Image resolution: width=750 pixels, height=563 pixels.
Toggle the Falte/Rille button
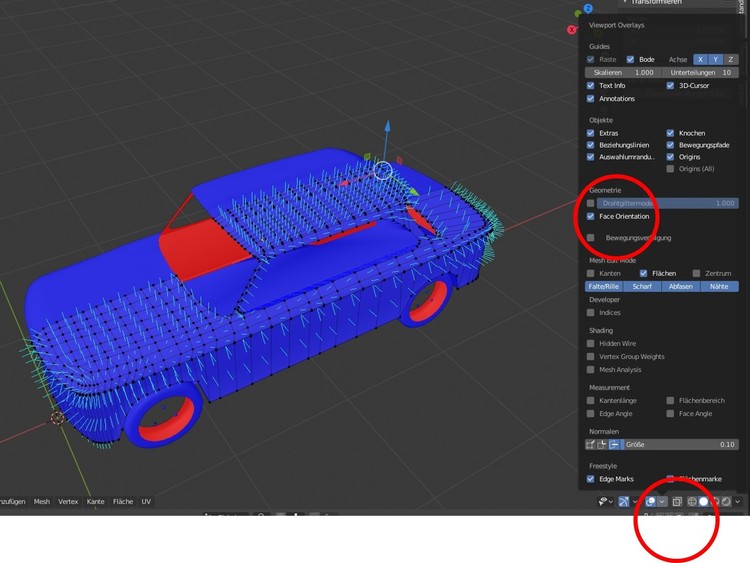tap(604, 286)
